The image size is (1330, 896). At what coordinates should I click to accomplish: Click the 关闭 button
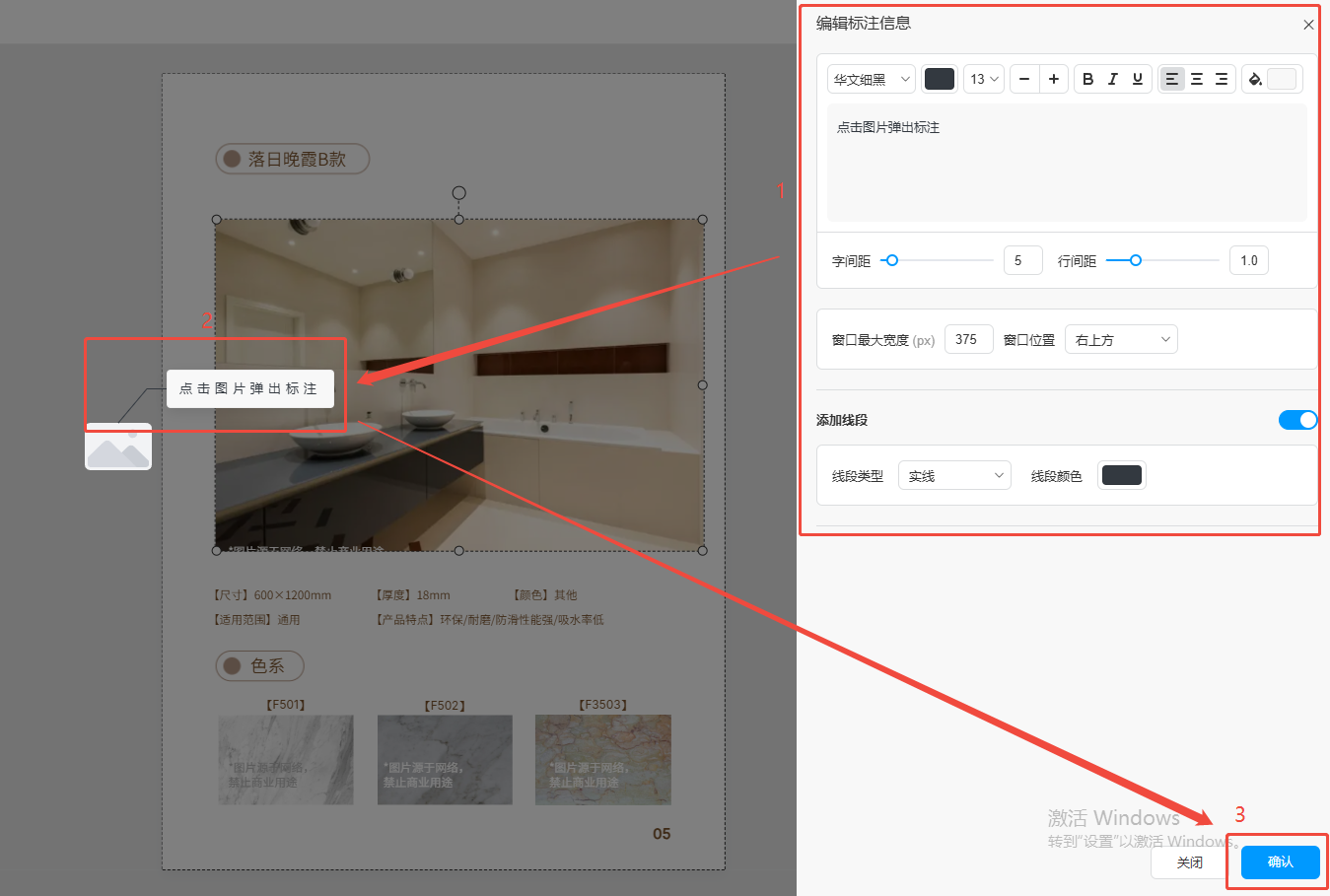tap(1189, 862)
